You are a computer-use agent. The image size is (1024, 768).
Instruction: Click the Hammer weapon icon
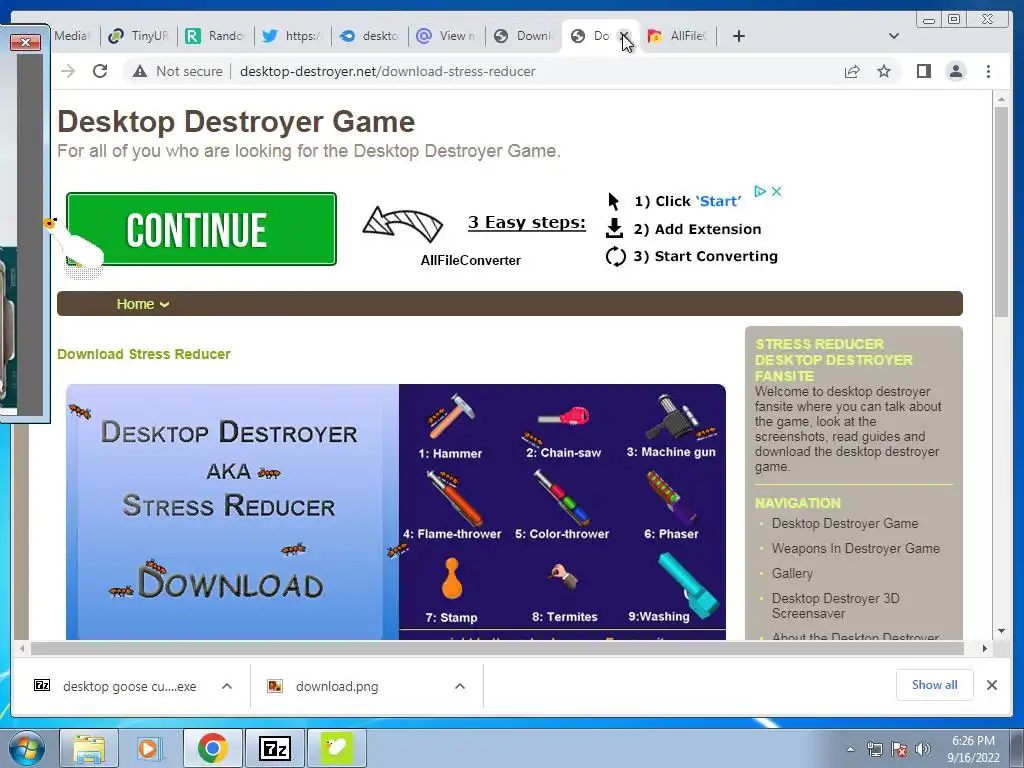450,417
